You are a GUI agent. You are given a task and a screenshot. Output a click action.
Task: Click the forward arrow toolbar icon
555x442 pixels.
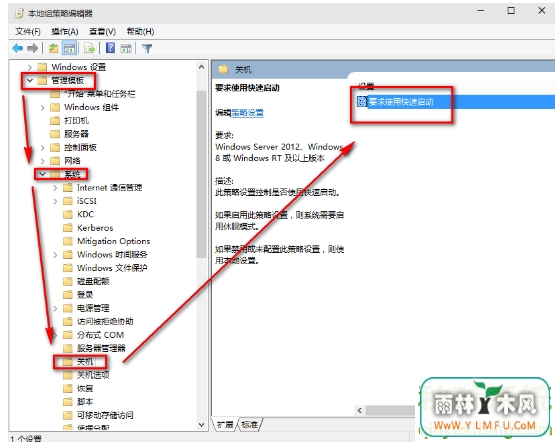pyautogui.click(x=33, y=48)
